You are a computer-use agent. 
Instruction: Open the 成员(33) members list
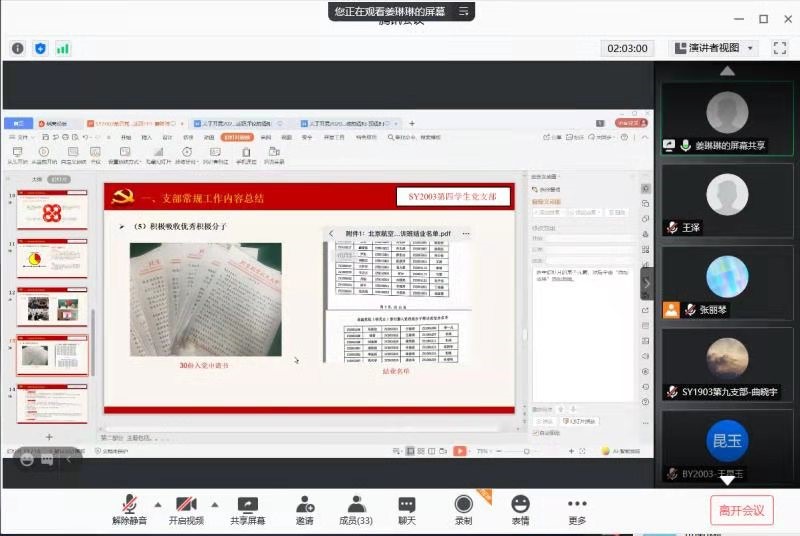pyautogui.click(x=356, y=509)
